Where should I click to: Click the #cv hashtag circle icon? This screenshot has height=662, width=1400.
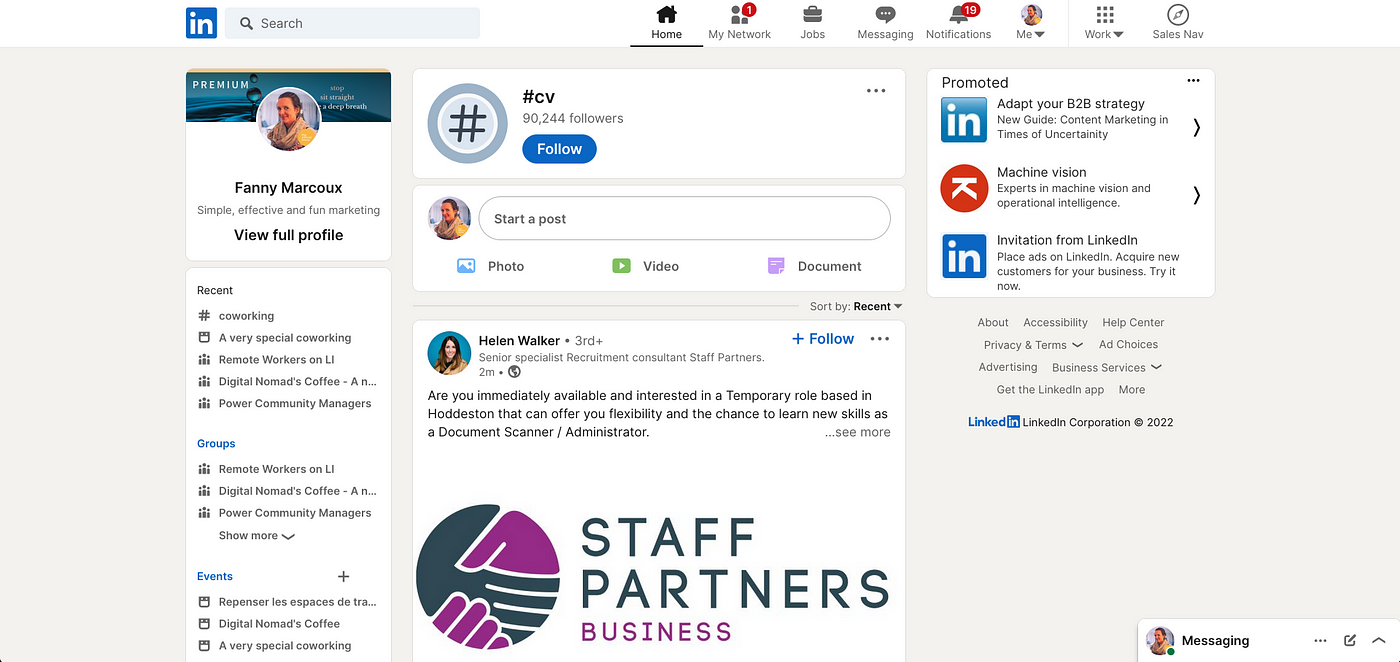coord(467,124)
